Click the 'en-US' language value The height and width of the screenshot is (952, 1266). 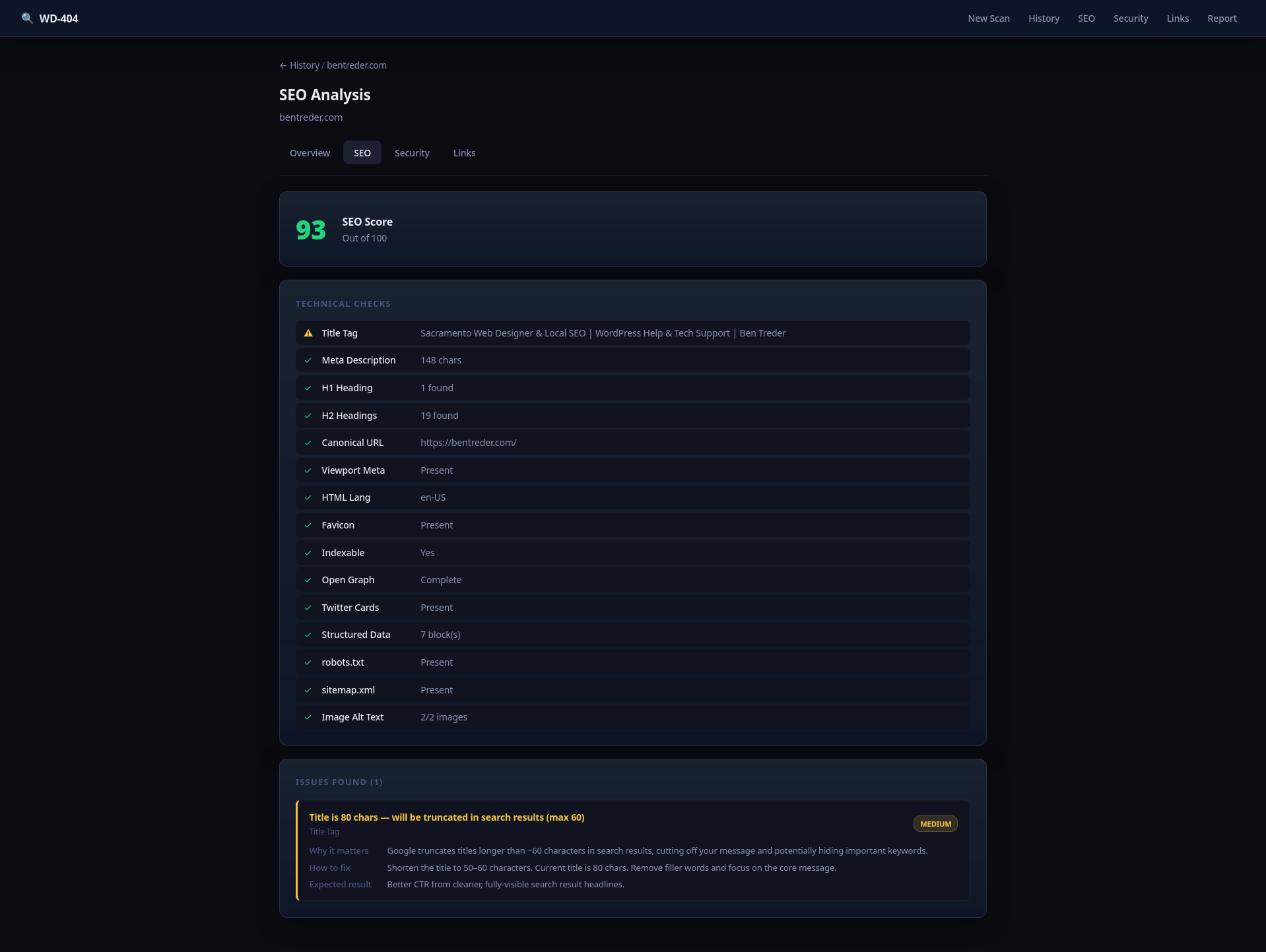coord(433,497)
